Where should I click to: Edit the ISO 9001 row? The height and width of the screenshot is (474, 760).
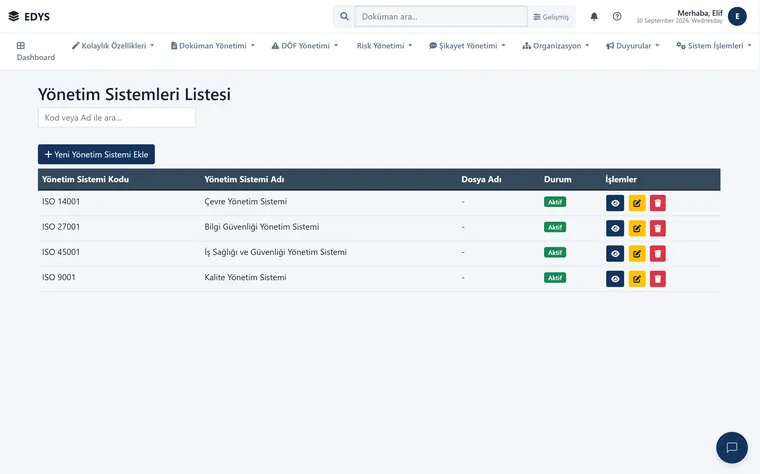tap(637, 279)
